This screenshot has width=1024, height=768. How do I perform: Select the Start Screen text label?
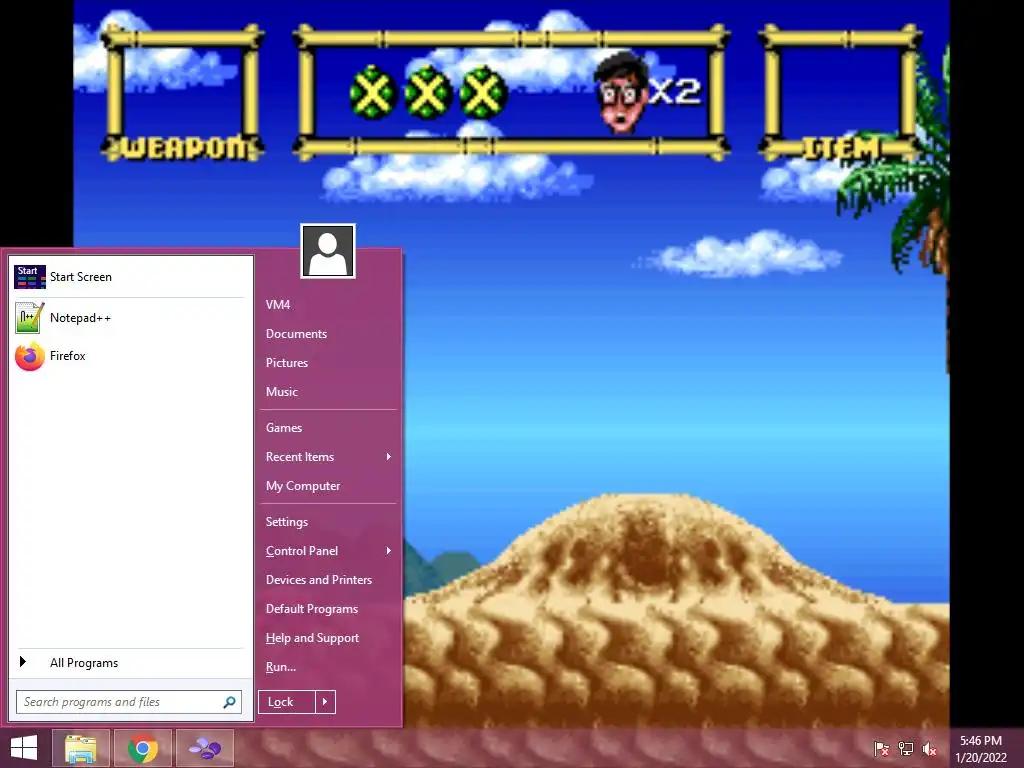(x=81, y=277)
